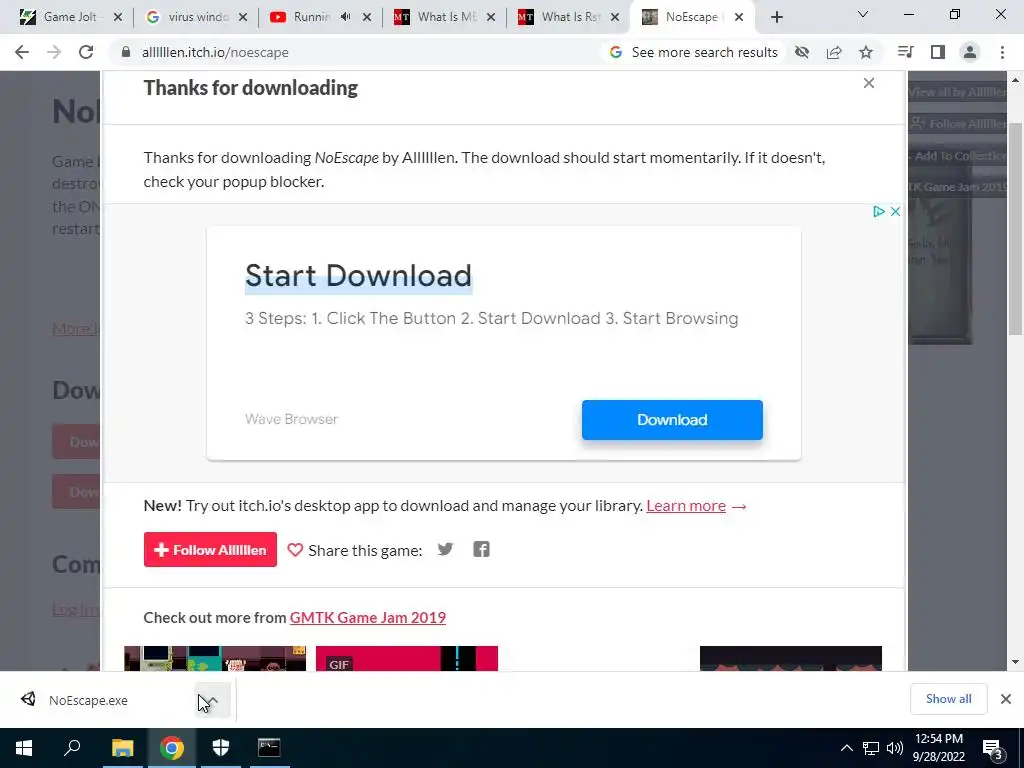
Task: Open the GMTK Game Jam 2019 link
Action: pos(368,618)
